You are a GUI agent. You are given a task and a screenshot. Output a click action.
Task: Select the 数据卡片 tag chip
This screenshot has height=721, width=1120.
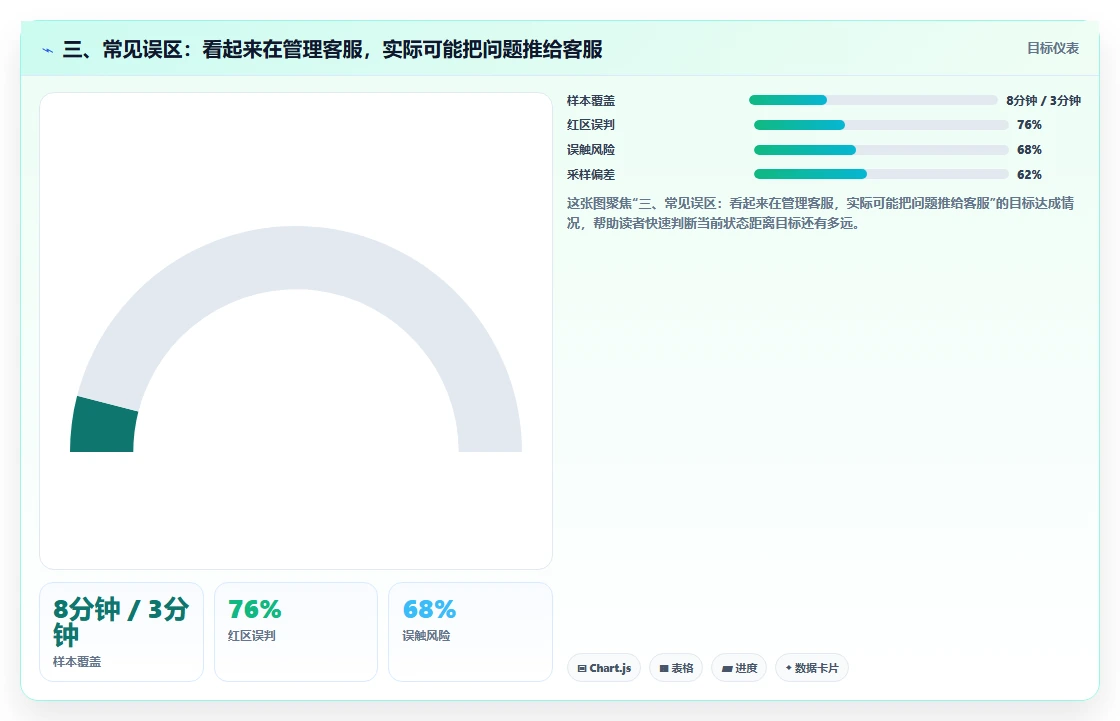(x=811, y=668)
